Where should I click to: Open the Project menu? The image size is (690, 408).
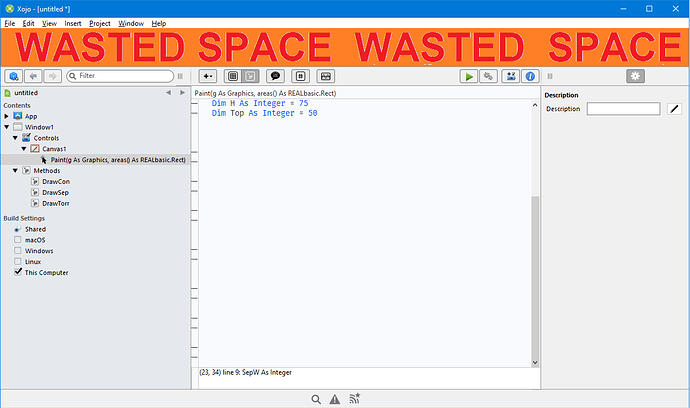99,23
